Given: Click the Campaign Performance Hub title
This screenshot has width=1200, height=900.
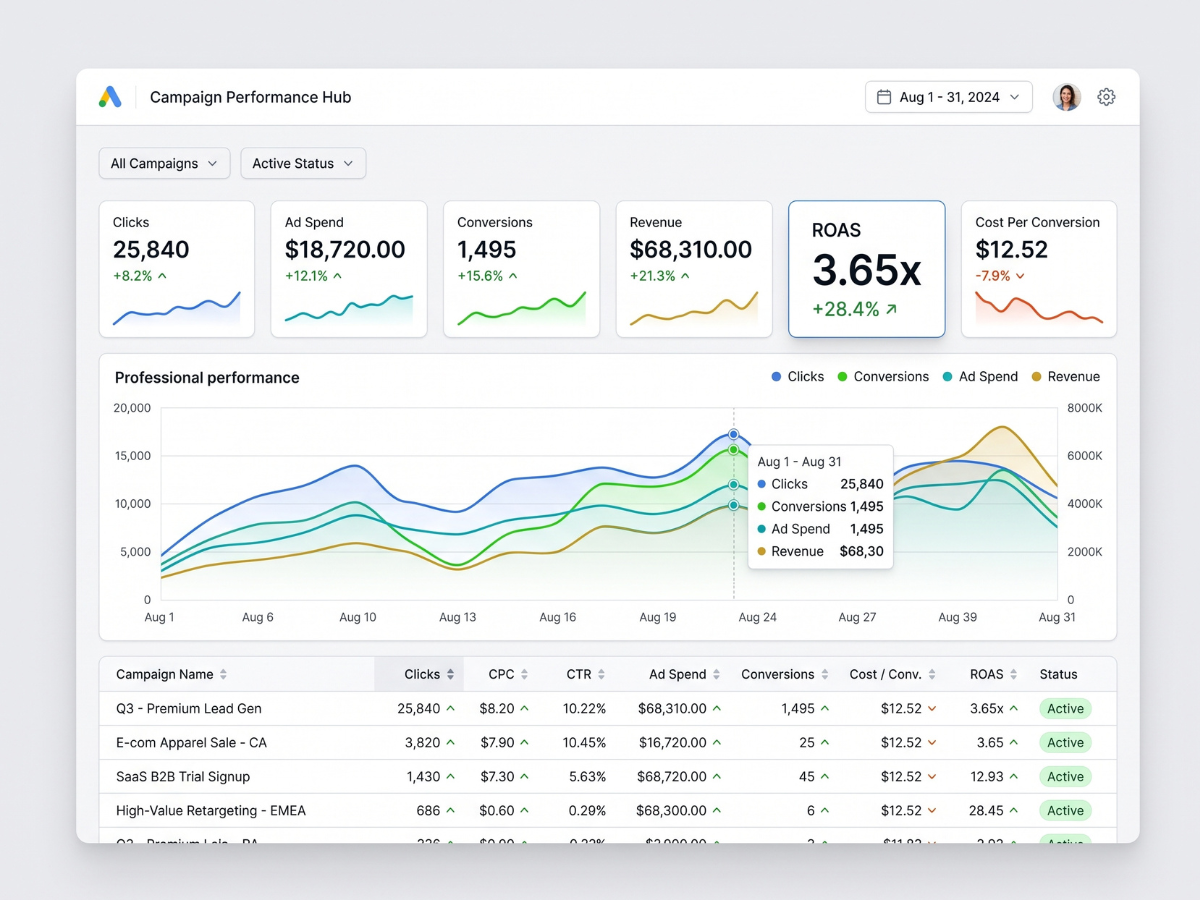Looking at the screenshot, I should point(250,97).
